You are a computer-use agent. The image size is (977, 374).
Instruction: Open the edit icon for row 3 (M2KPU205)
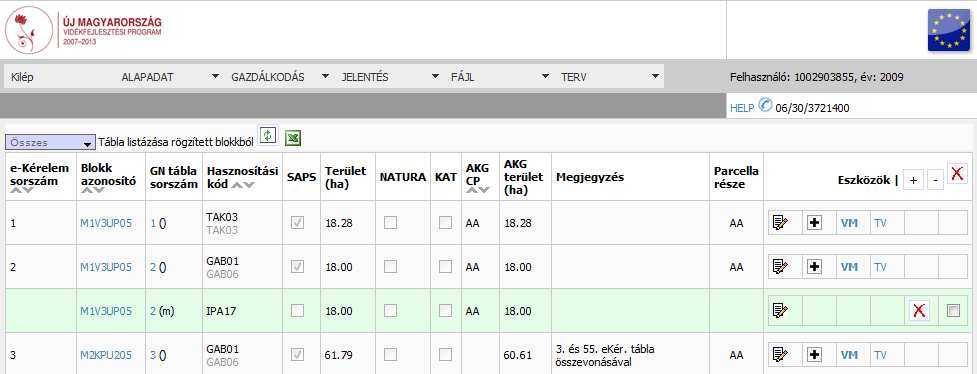click(x=780, y=355)
